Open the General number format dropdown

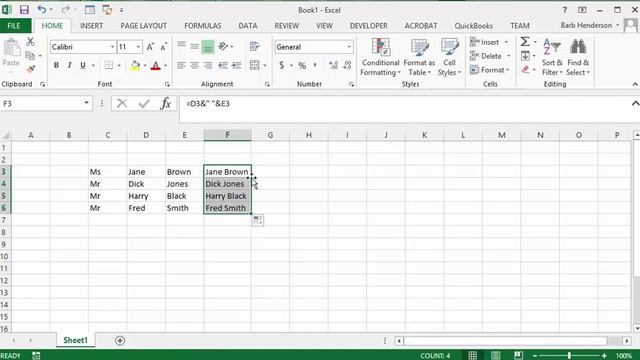(349, 47)
